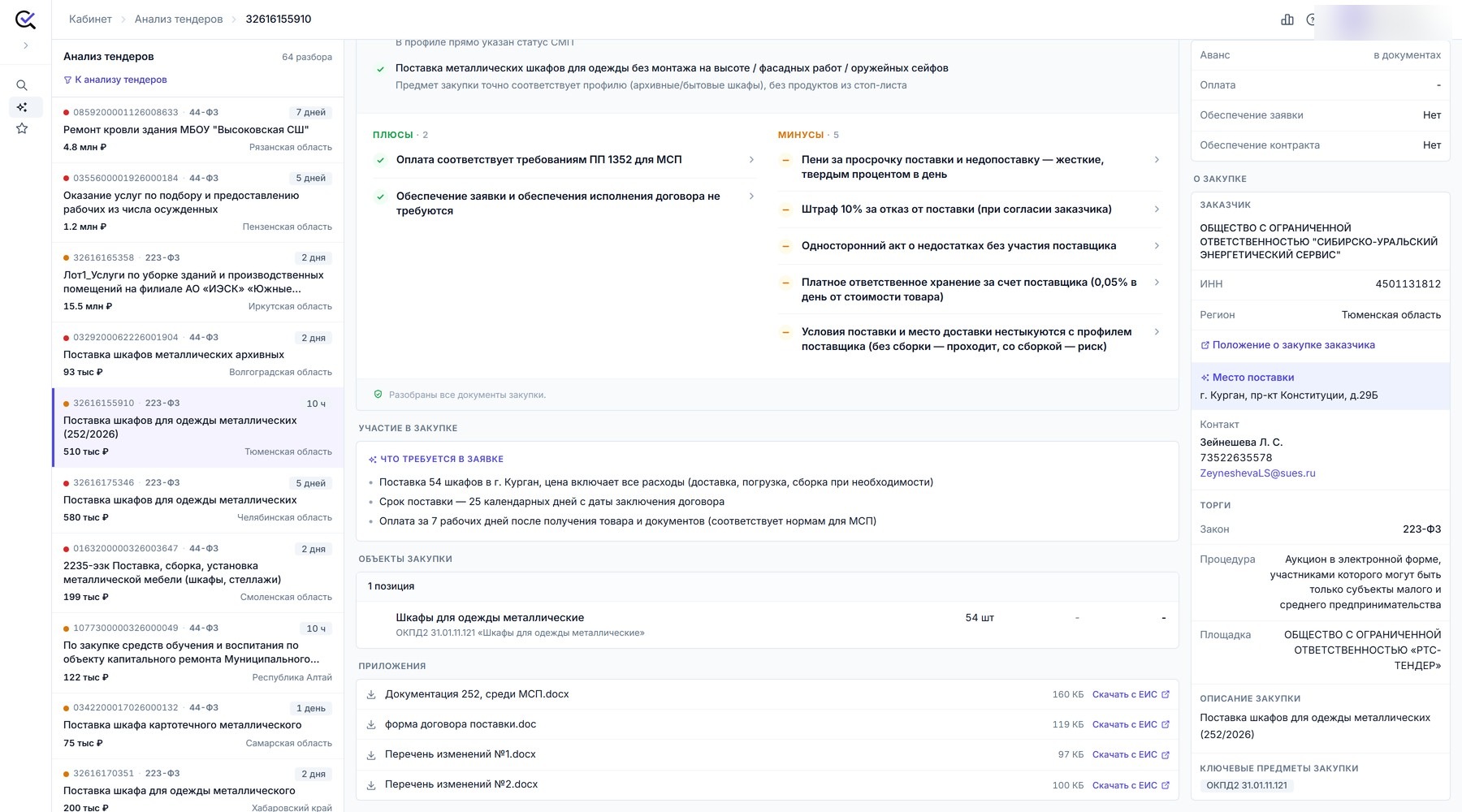The image size is (1462, 812).
Task: Click download icon for Документация 252 file
Action: (x=371, y=695)
